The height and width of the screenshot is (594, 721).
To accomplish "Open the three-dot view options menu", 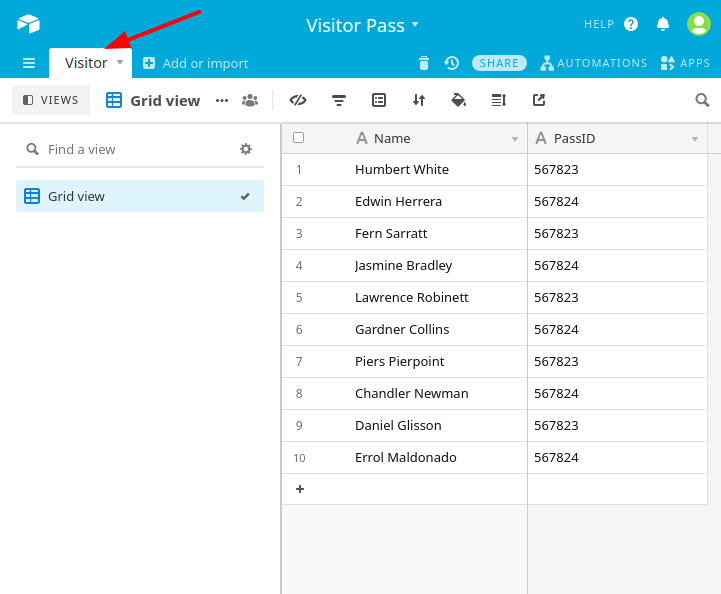I will click(x=222, y=101).
